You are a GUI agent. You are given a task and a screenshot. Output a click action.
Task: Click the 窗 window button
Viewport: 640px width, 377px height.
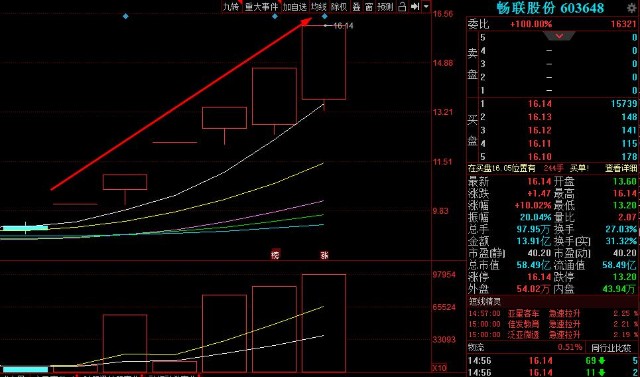click(369, 7)
